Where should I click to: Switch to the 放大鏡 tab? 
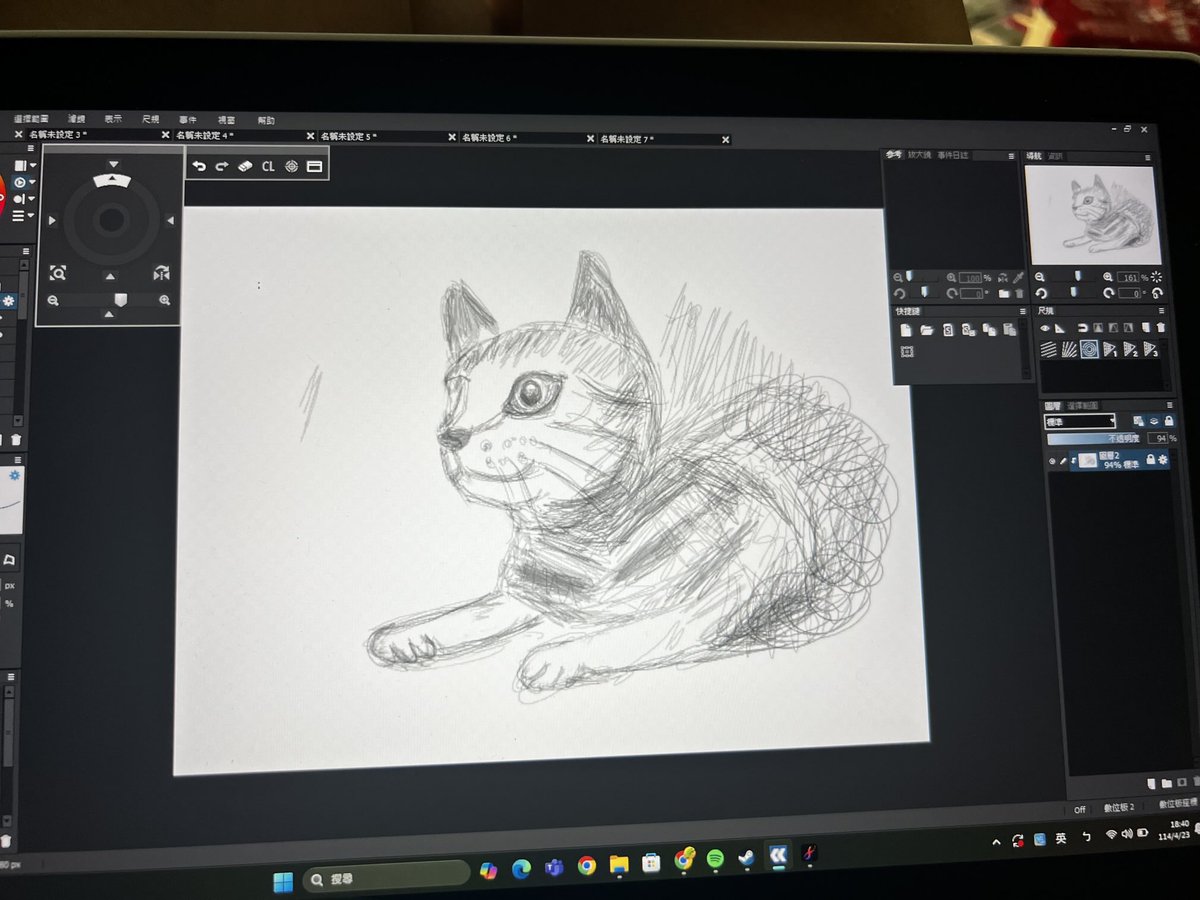[919, 155]
